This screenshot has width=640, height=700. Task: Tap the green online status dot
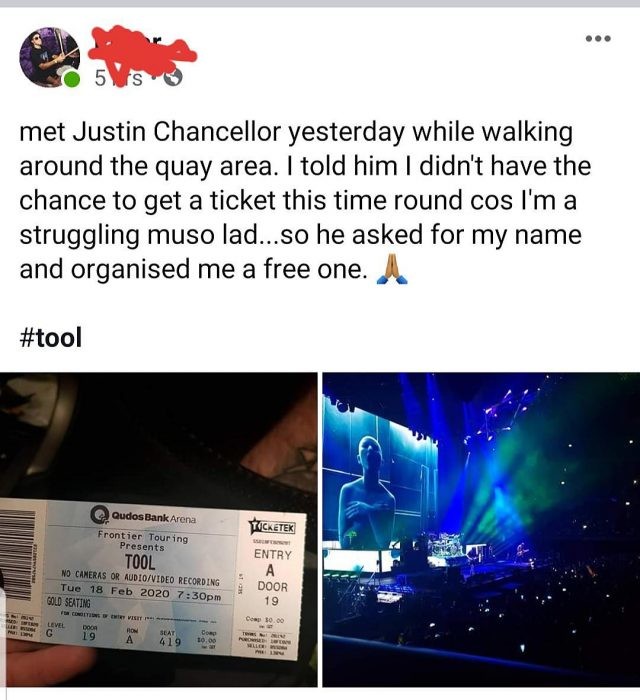click(x=71, y=79)
